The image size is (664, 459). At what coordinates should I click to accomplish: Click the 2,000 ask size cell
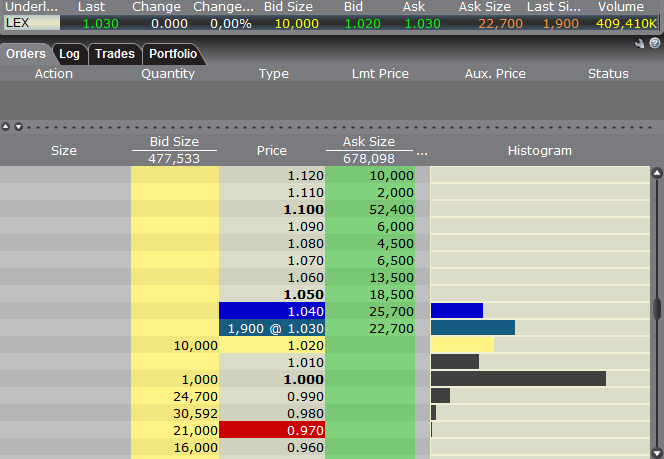click(x=370, y=192)
